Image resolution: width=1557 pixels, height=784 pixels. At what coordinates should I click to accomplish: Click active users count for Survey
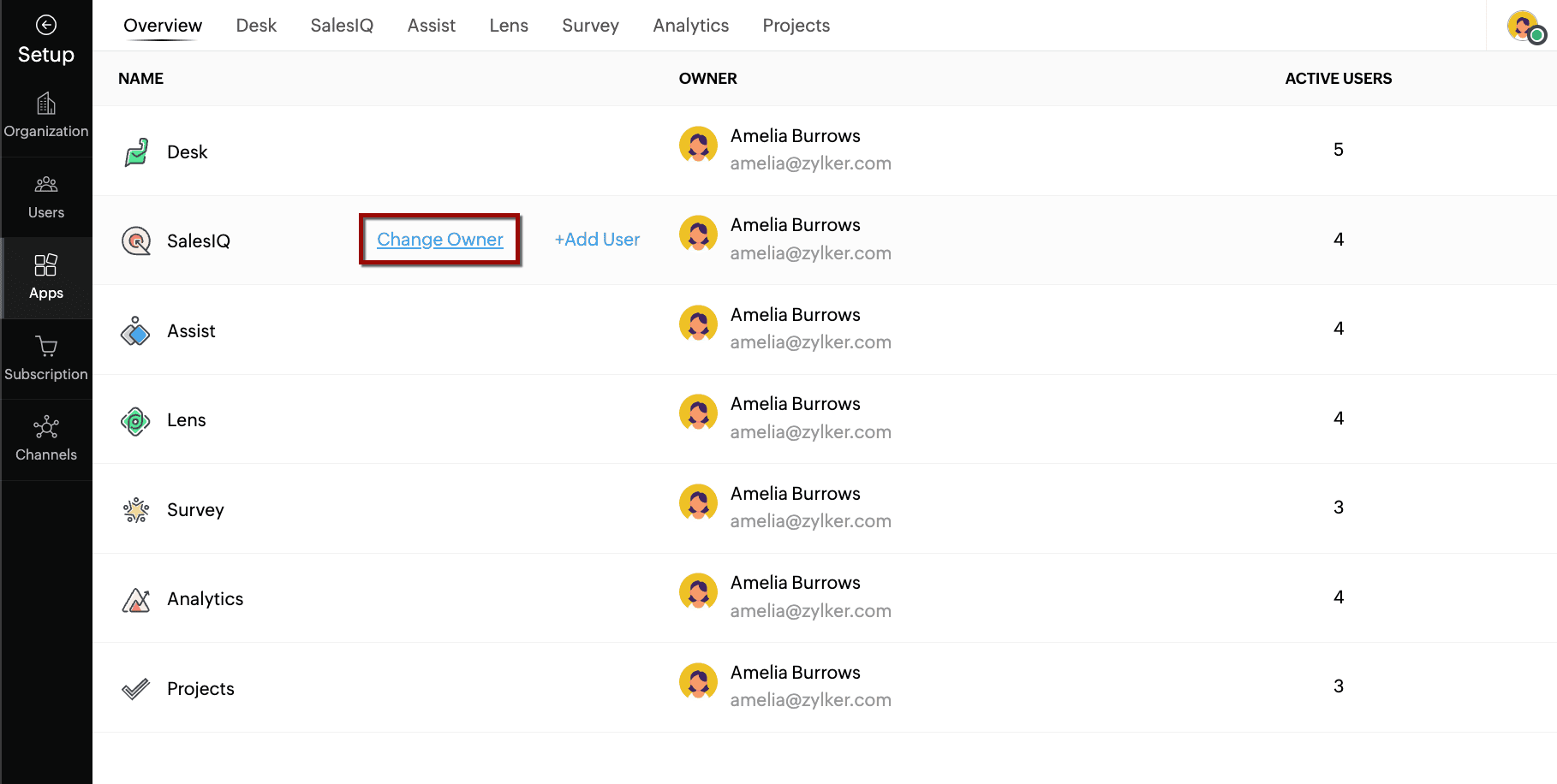click(1339, 508)
